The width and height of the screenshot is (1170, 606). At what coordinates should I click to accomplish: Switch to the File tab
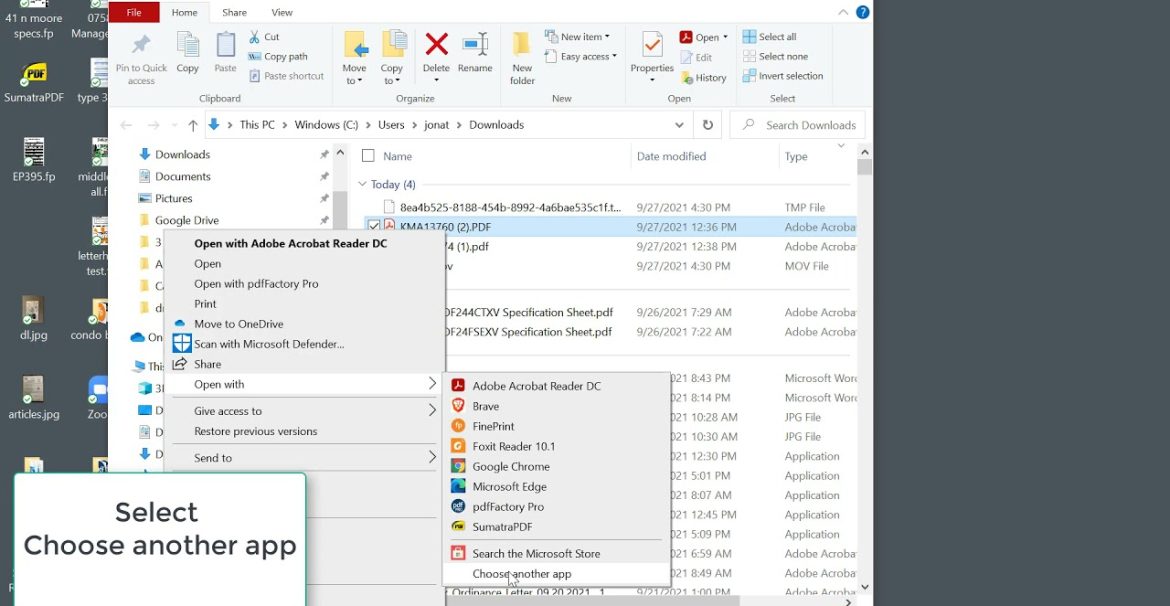(134, 12)
